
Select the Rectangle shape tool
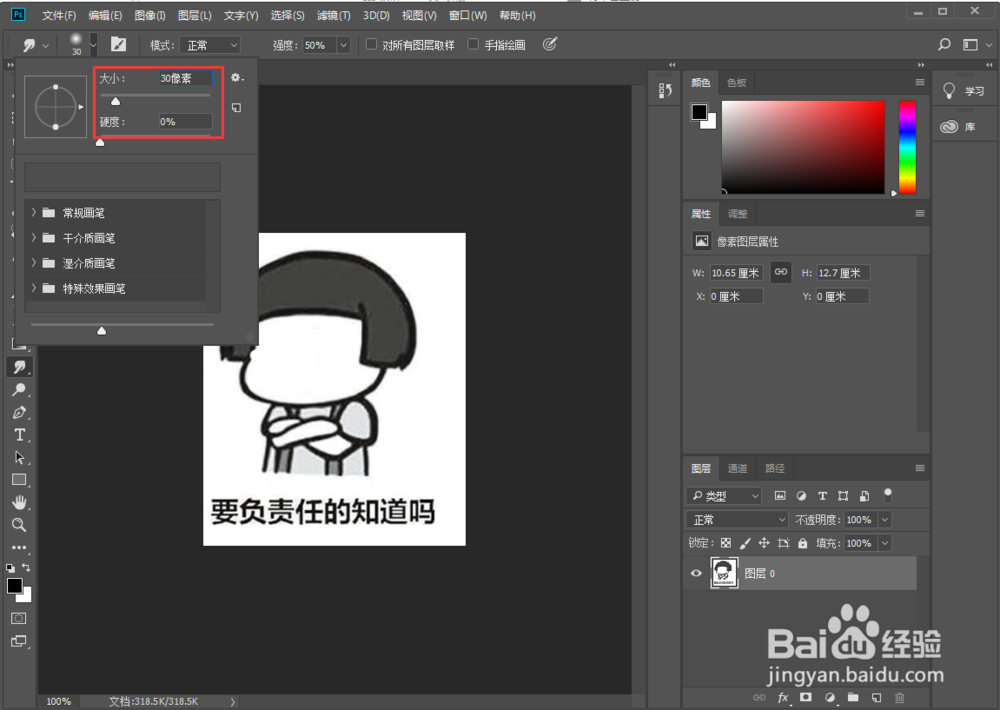coord(19,480)
